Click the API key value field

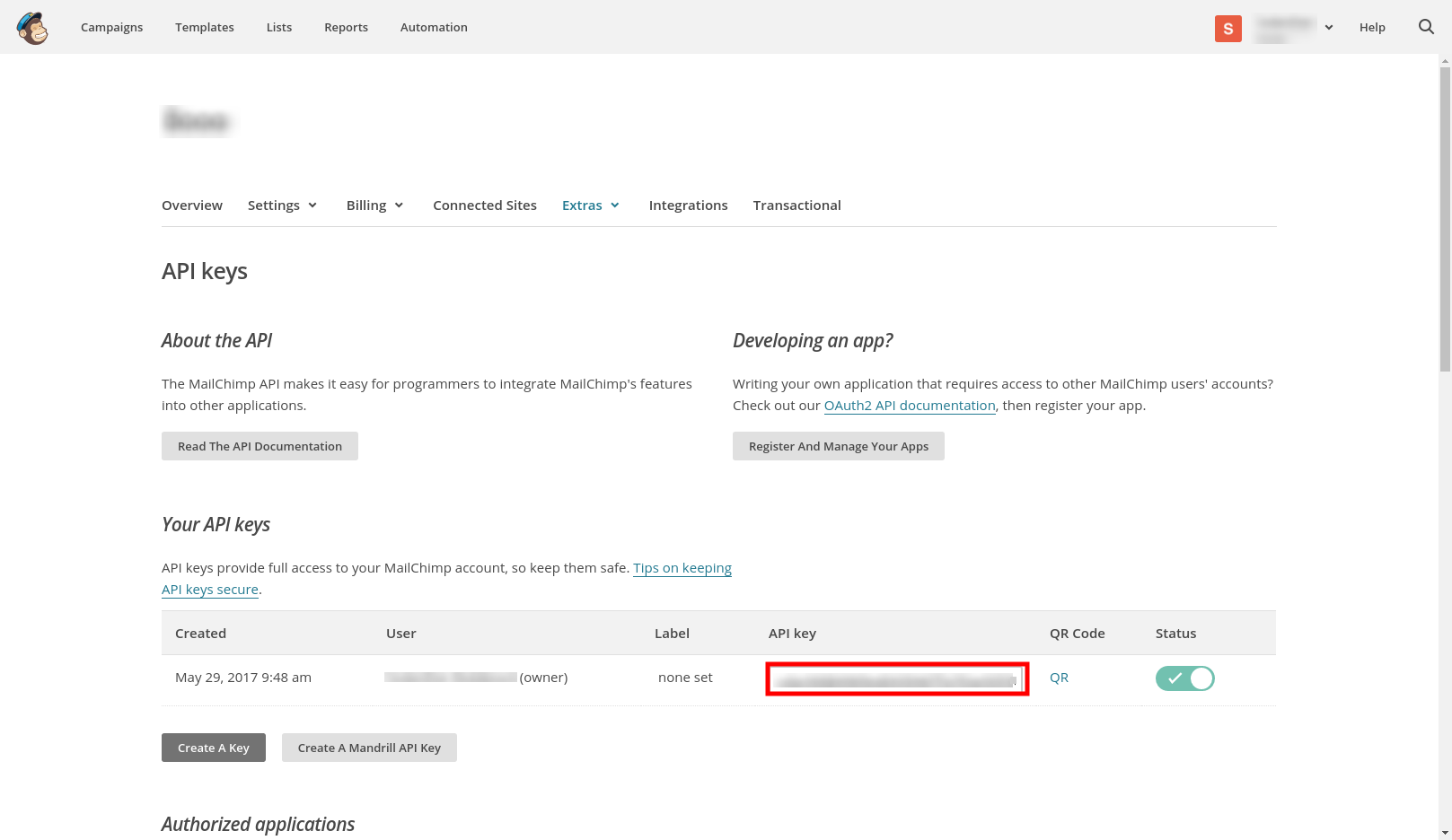tap(897, 679)
